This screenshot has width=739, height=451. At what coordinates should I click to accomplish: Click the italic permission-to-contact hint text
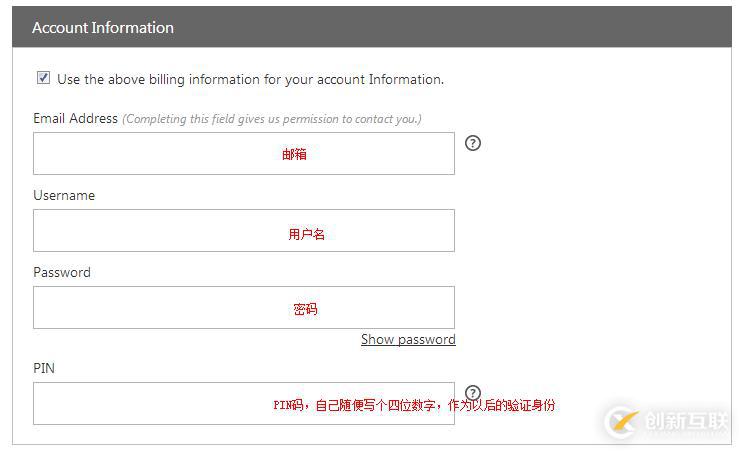[x=272, y=119]
